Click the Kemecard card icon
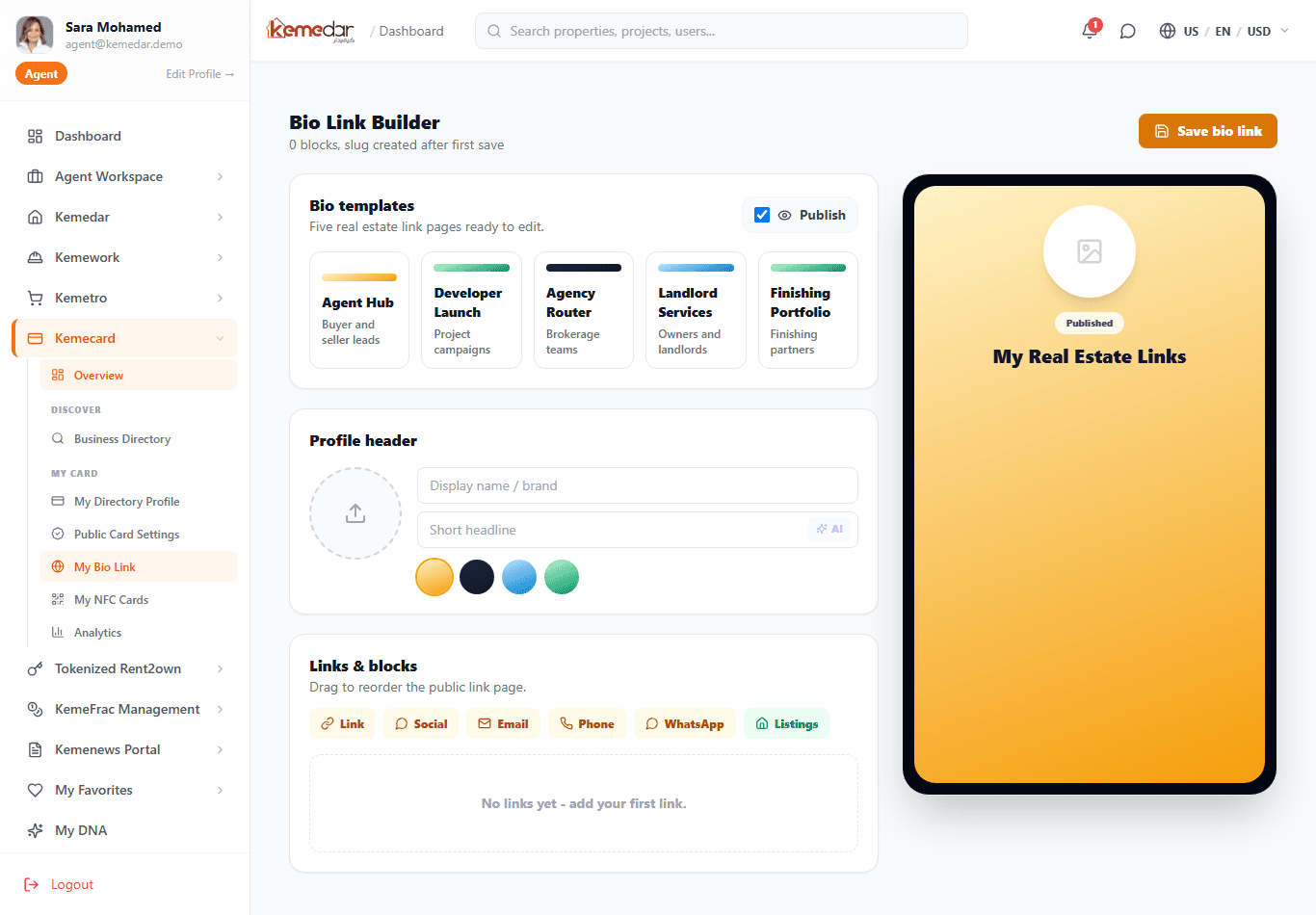1316x915 pixels. (36, 338)
